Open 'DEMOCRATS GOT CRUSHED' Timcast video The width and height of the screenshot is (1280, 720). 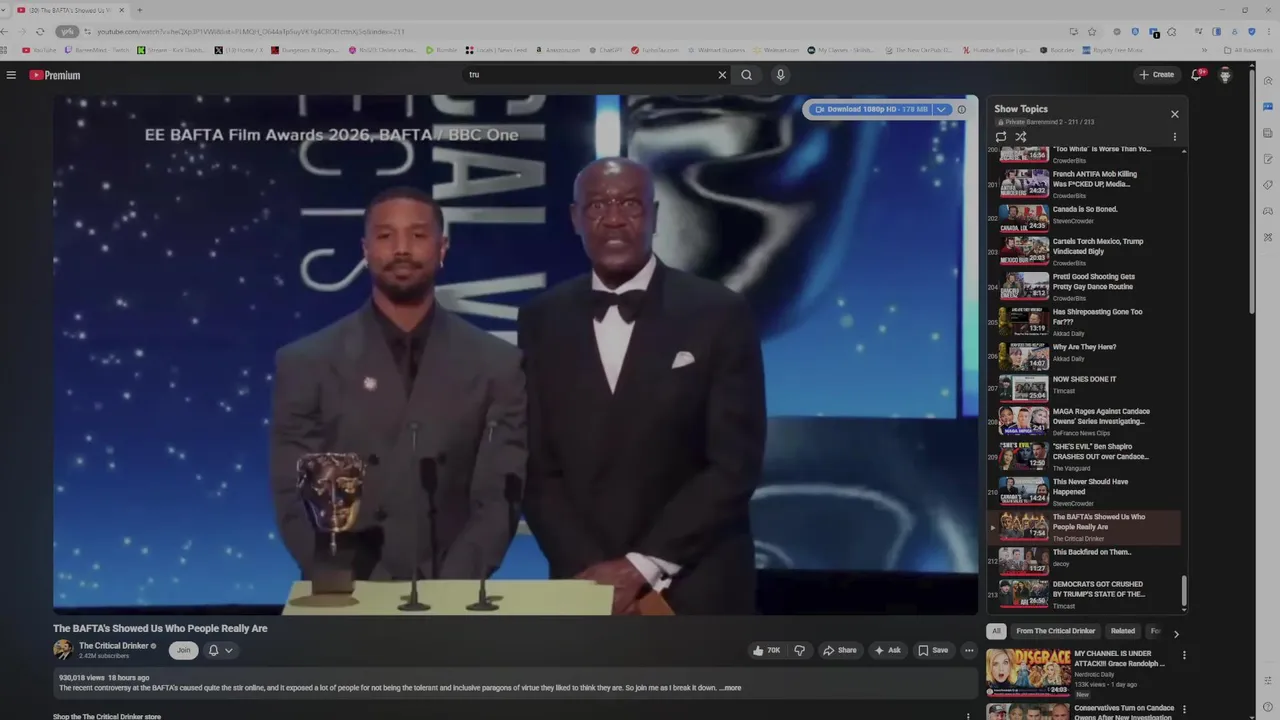(x=1086, y=593)
